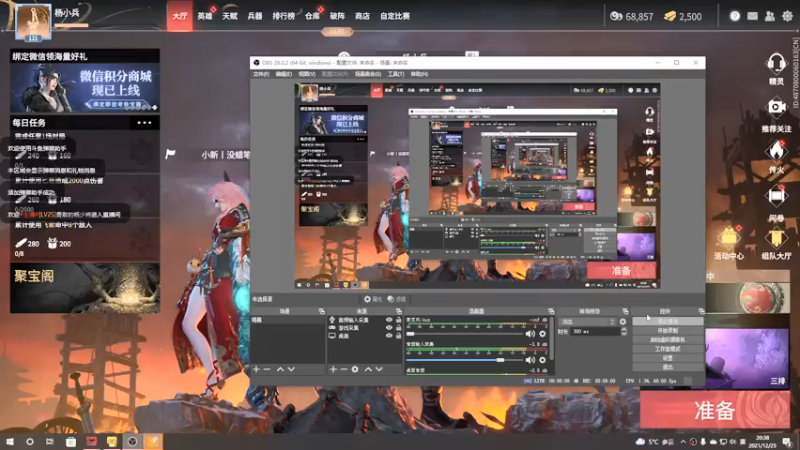800x450 pixels.
Task: Move source up in OBS Sources panel
Action: click(368, 369)
